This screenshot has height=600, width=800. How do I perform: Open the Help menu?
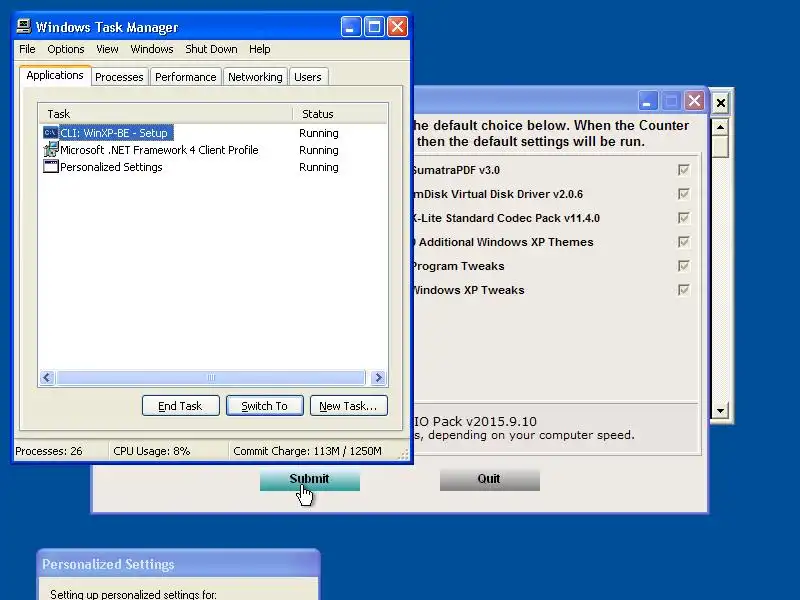(x=259, y=49)
